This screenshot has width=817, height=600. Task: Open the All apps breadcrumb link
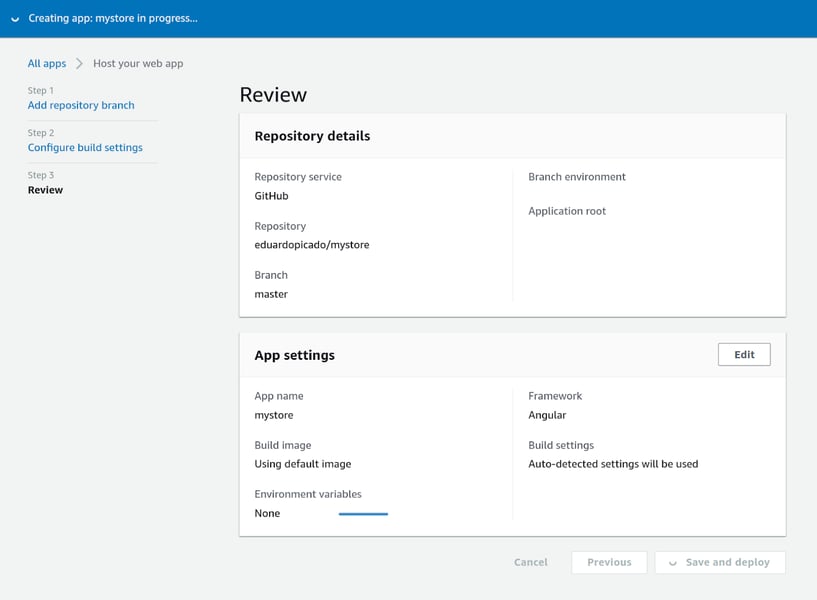[x=47, y=63]
